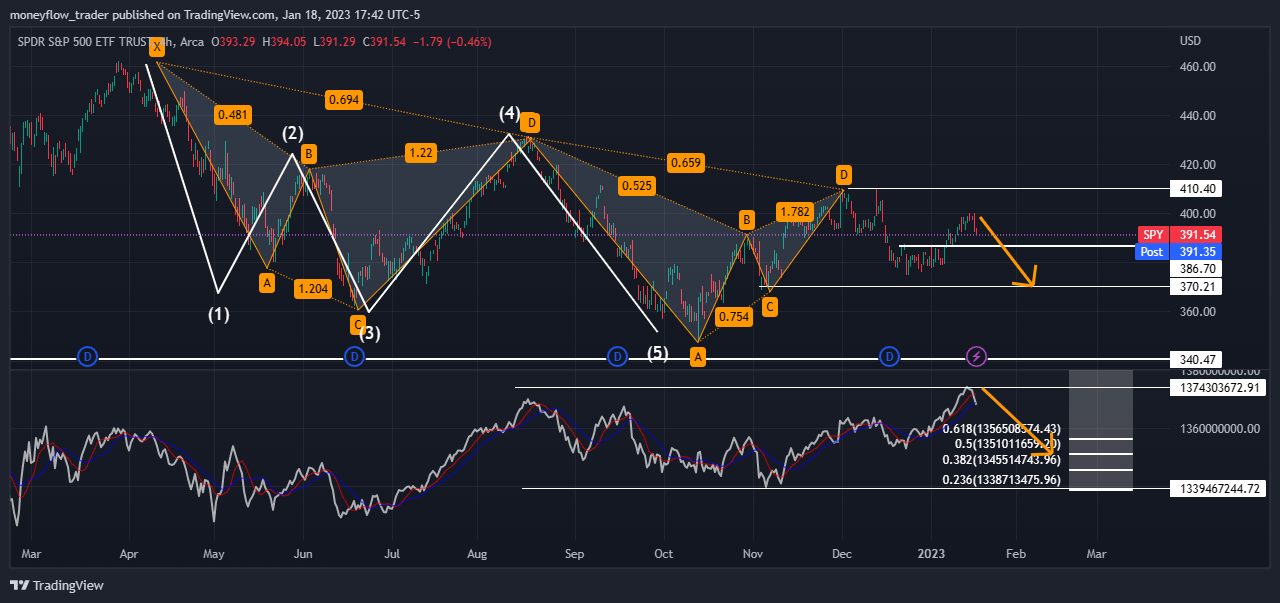Select the orange B label beside wave (2)
The image size is (1280, 603).
pyautogui.click(x=309, y=154)
